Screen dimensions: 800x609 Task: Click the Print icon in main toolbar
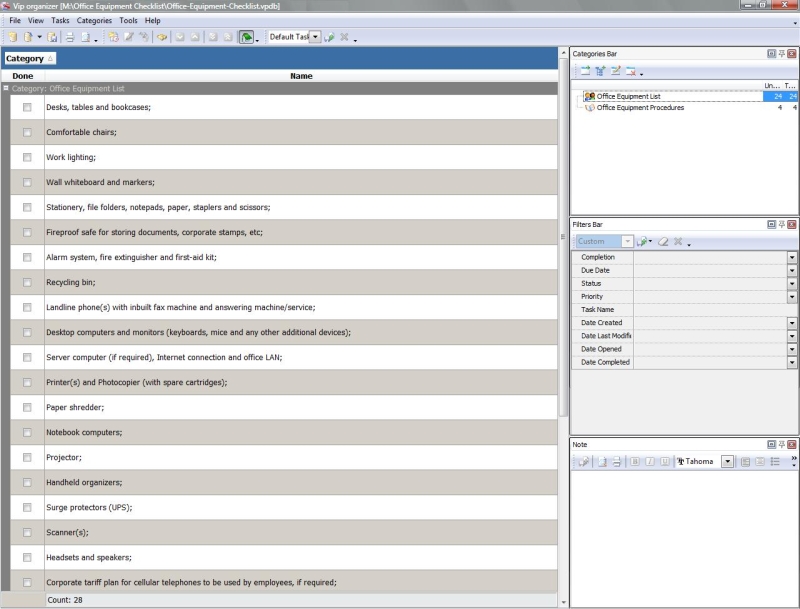(70, 37)
